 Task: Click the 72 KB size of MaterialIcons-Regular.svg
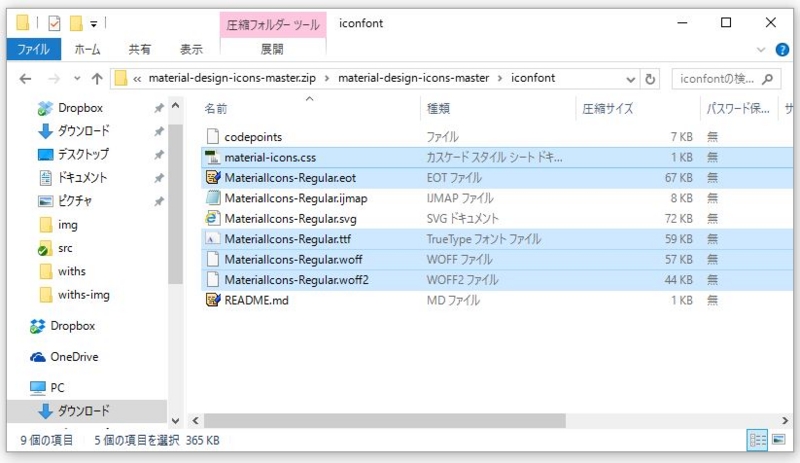coord(678,218)
